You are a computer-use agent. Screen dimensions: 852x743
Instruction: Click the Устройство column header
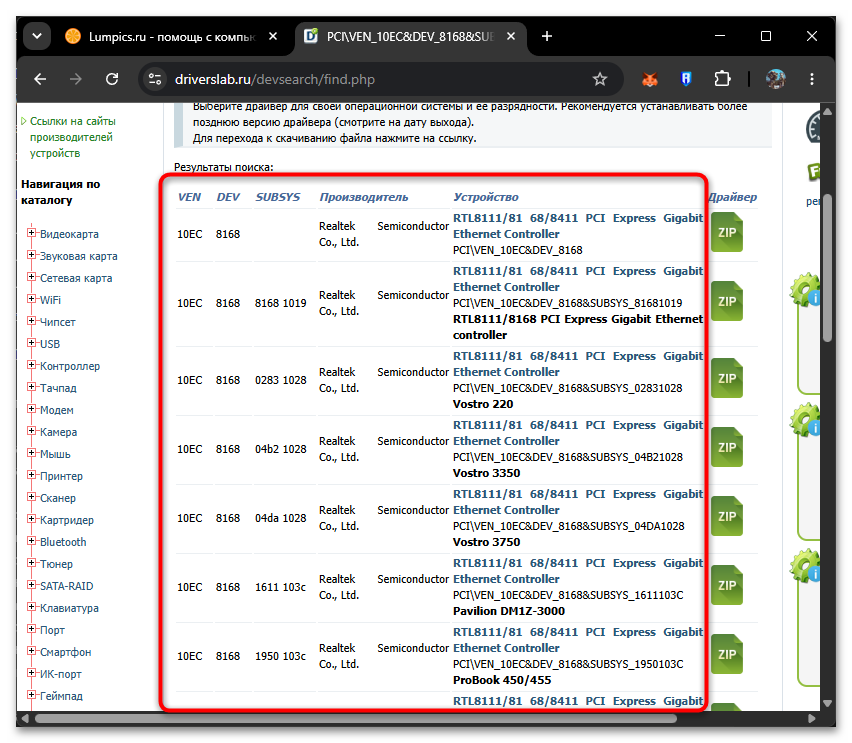point(486,197)
